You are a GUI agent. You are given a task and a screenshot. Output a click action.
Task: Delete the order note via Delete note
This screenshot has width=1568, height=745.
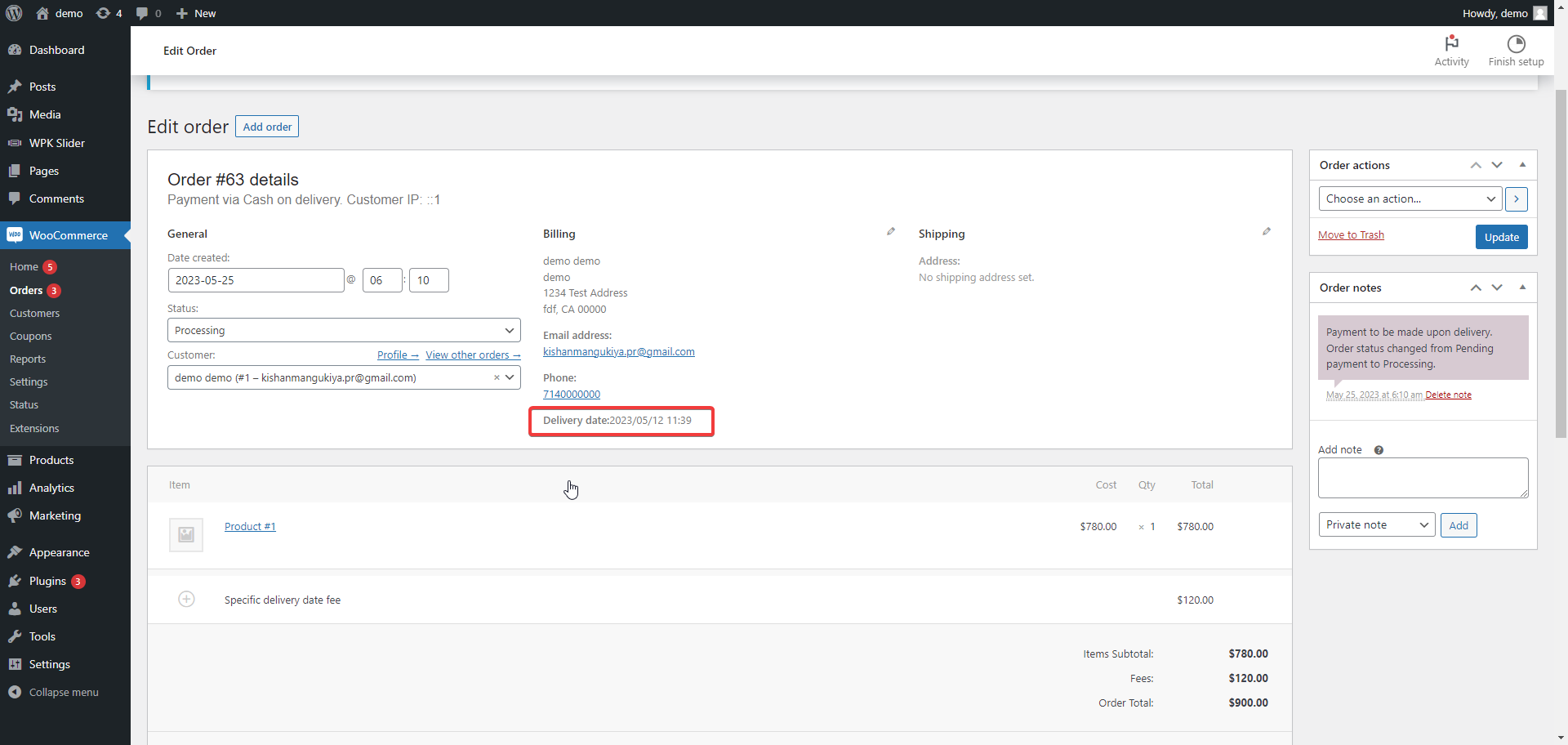tap(1448, 395)
